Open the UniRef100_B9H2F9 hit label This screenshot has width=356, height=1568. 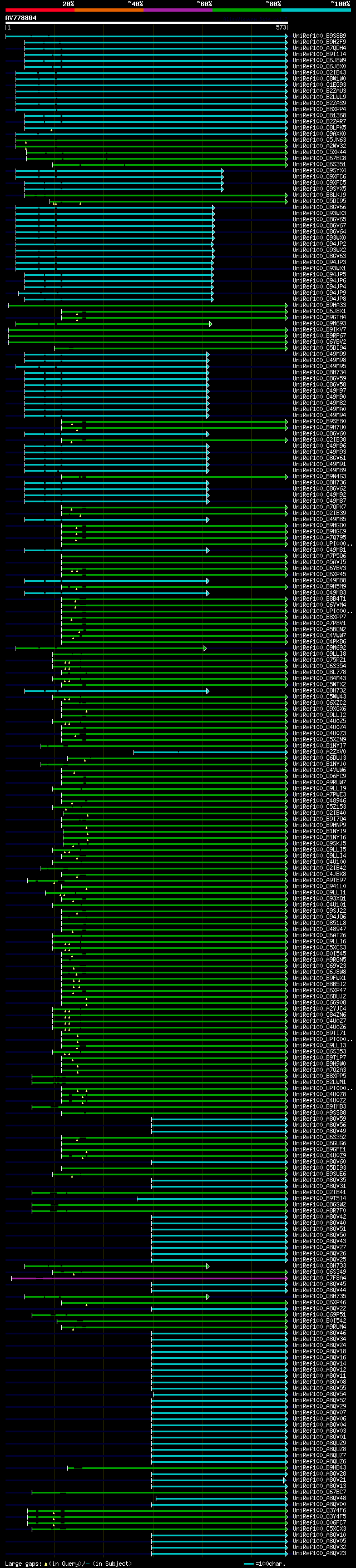319,42
